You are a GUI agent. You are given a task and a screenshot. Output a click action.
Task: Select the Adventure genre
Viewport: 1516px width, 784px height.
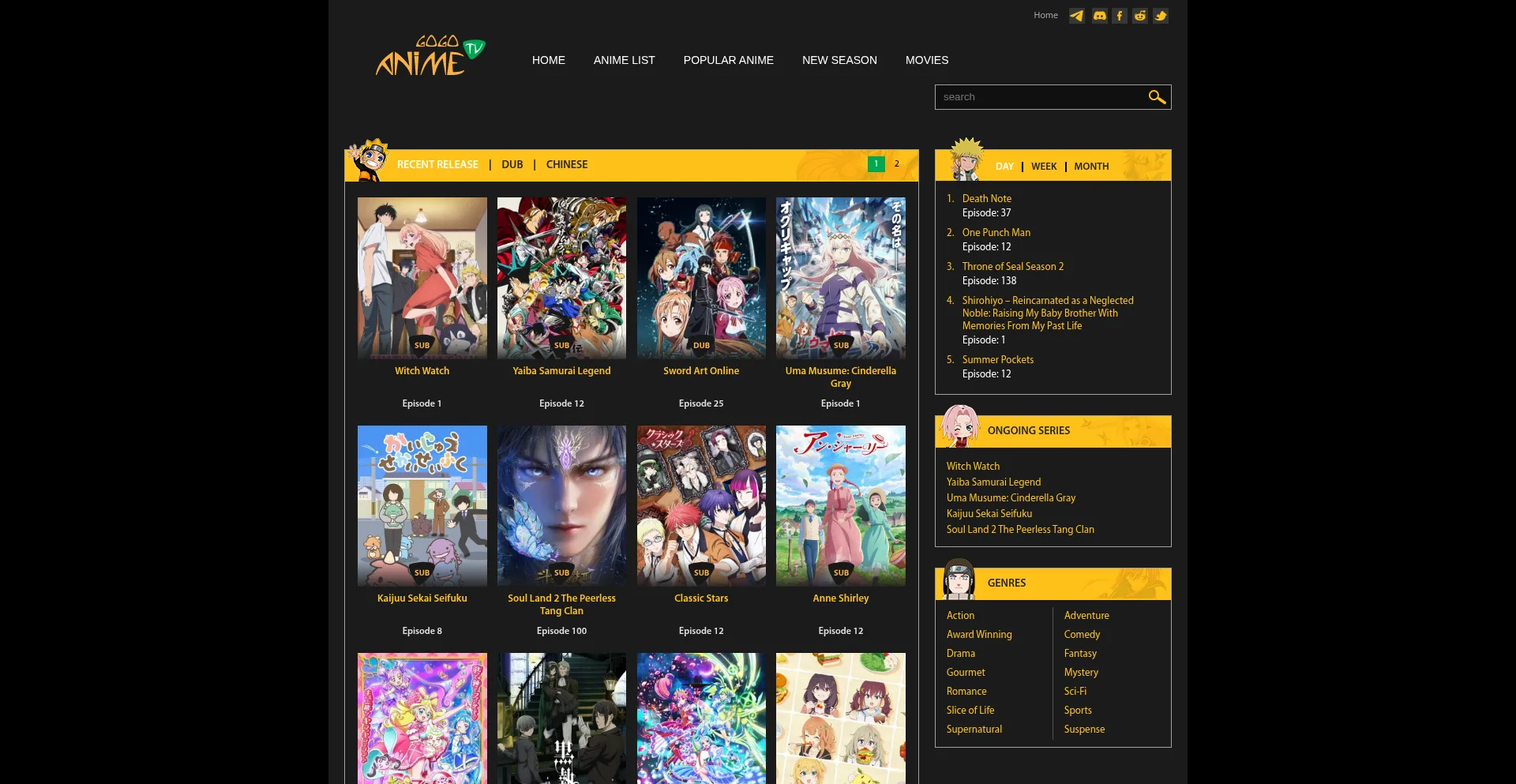pos(1086,616)
